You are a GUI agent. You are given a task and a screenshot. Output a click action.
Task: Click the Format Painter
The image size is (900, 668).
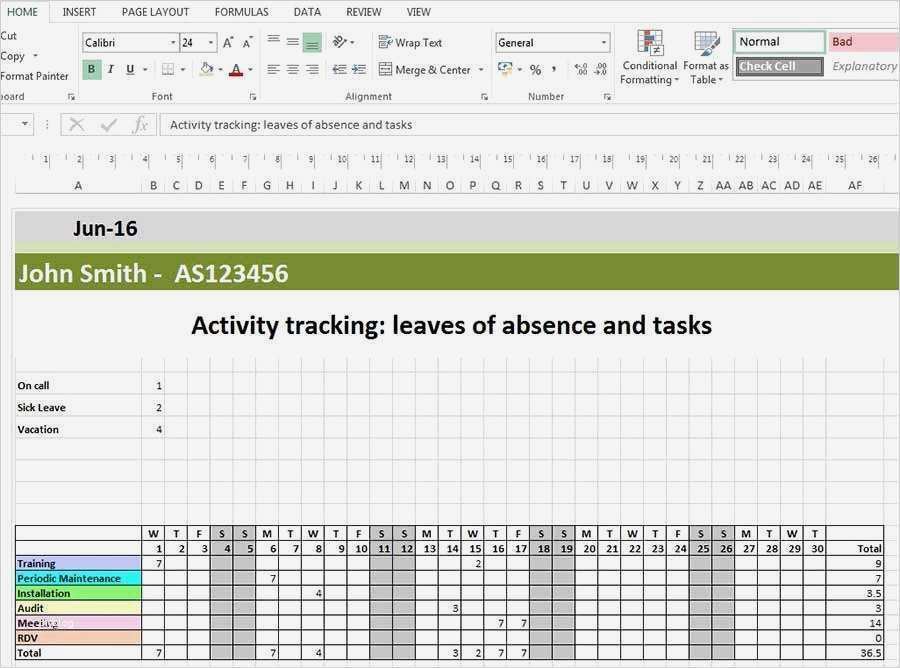[x=34, y=76]
